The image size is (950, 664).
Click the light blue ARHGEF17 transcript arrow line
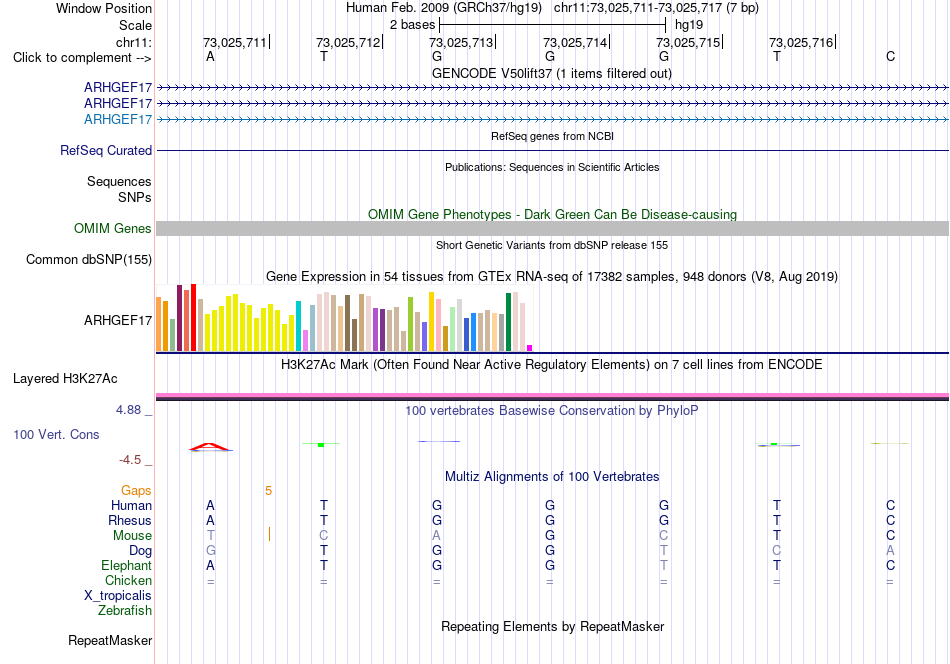point(553,119)
